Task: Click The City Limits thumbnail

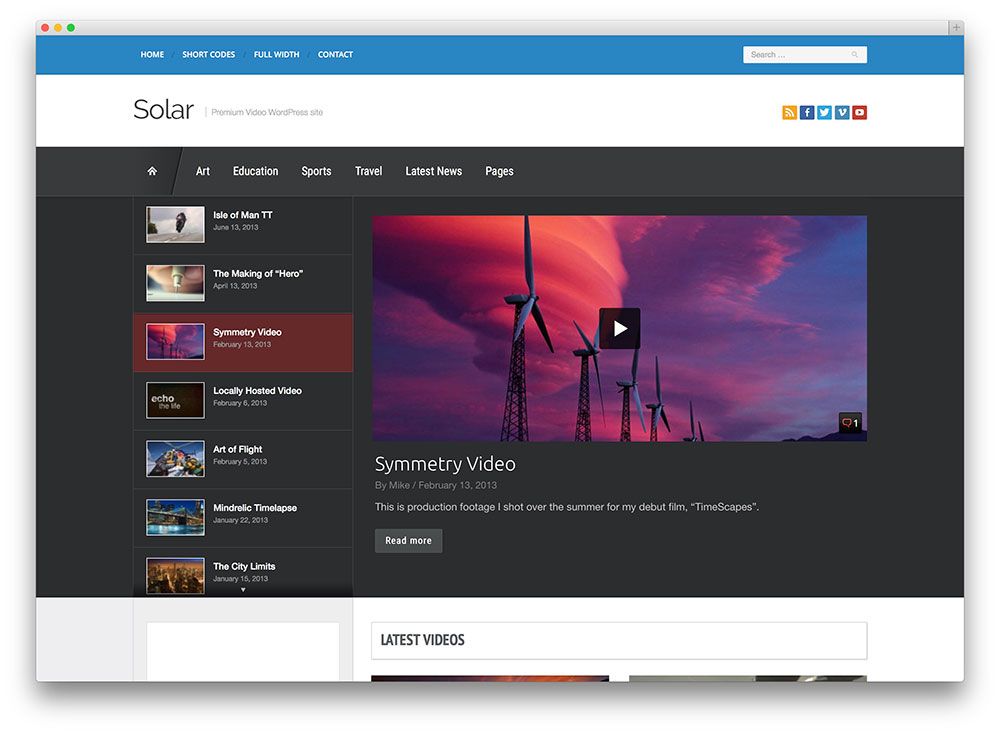Action: tap(175, 575)
